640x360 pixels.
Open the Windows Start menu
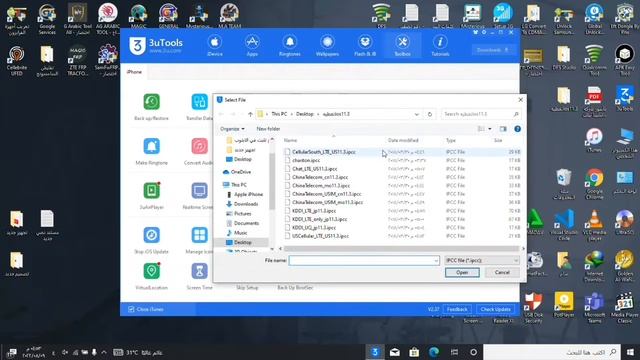(x=630, y=352)
